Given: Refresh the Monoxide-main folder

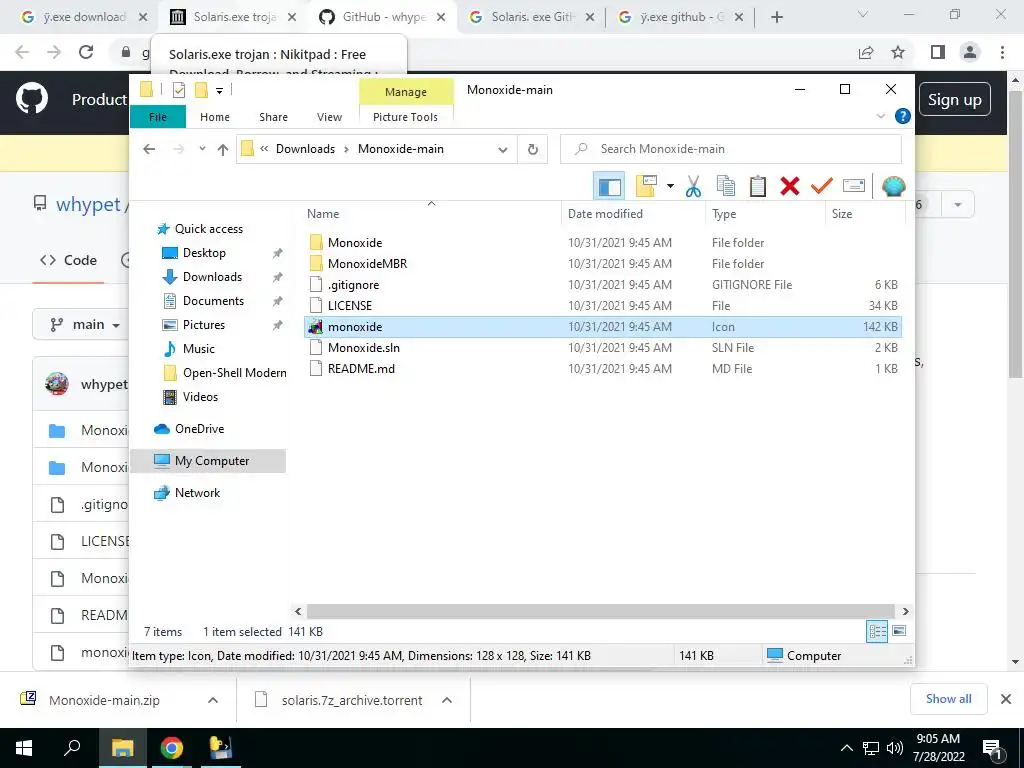Looking at the screenshot, I should [533, 150].
